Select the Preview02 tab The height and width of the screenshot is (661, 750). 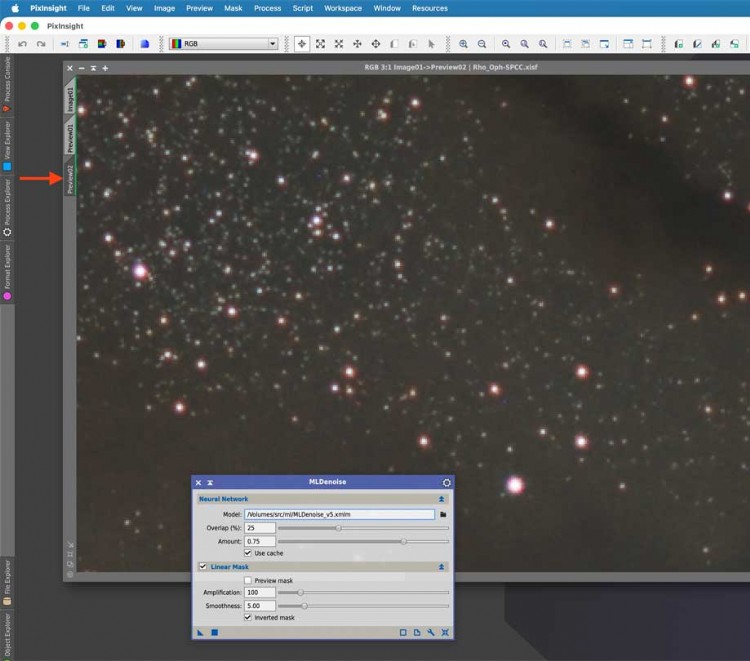[70, 179]
